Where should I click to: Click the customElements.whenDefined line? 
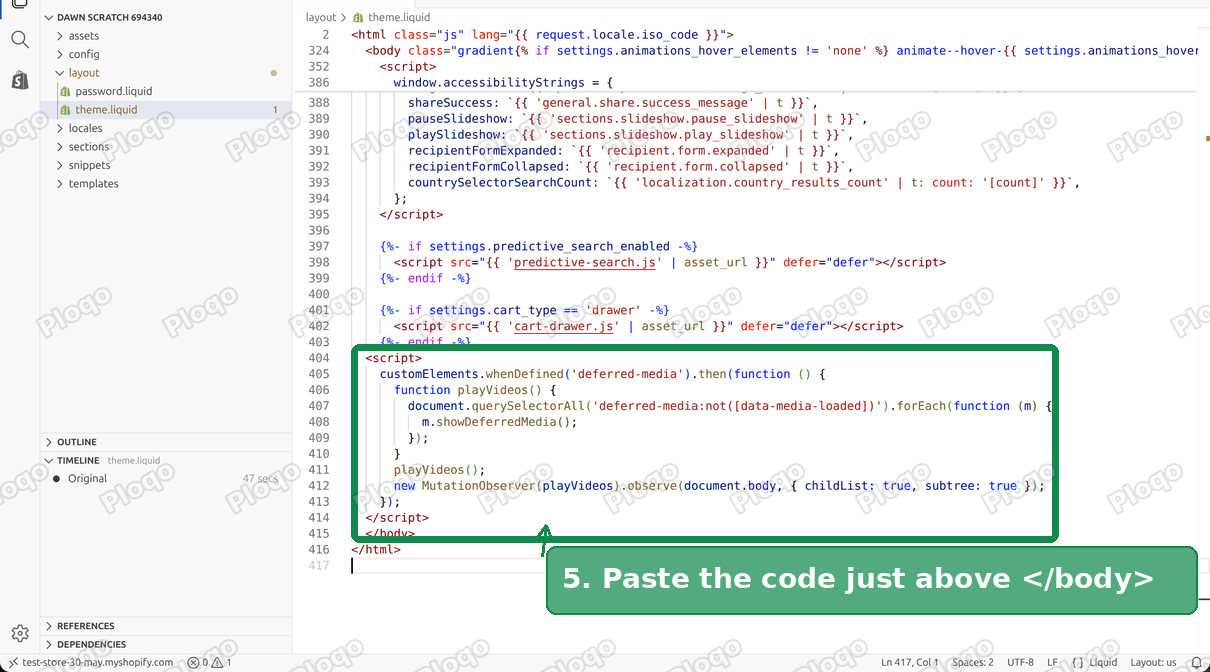click(603, 374)
